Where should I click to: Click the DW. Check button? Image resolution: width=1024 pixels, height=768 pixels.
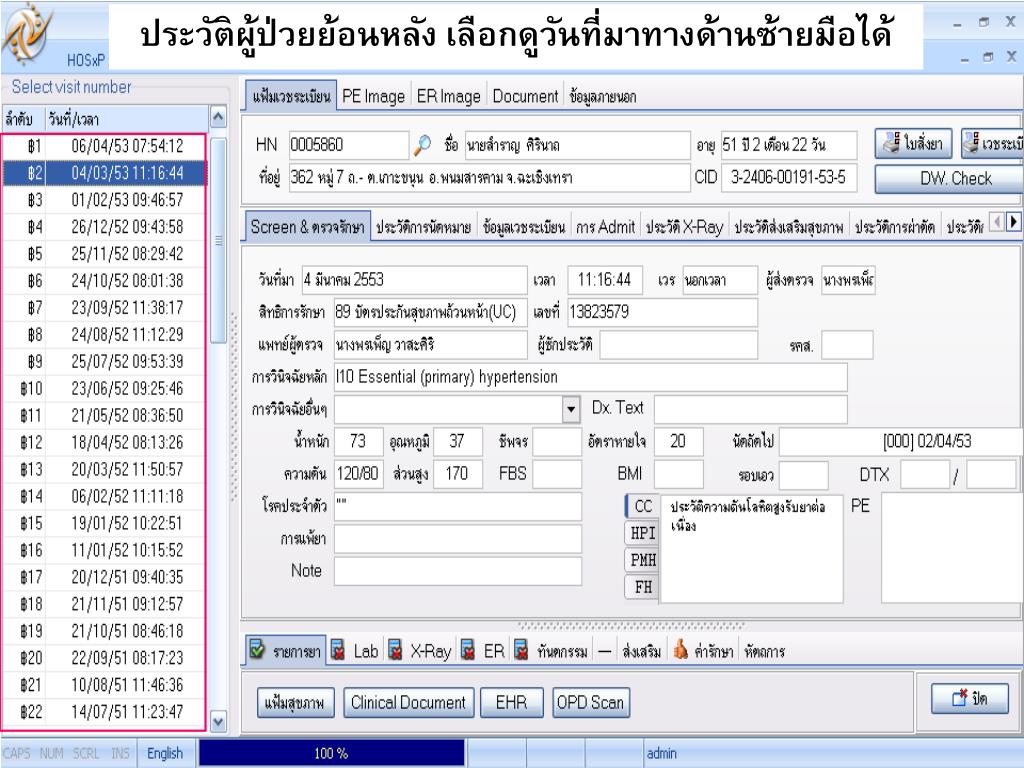tap(949, 178)
